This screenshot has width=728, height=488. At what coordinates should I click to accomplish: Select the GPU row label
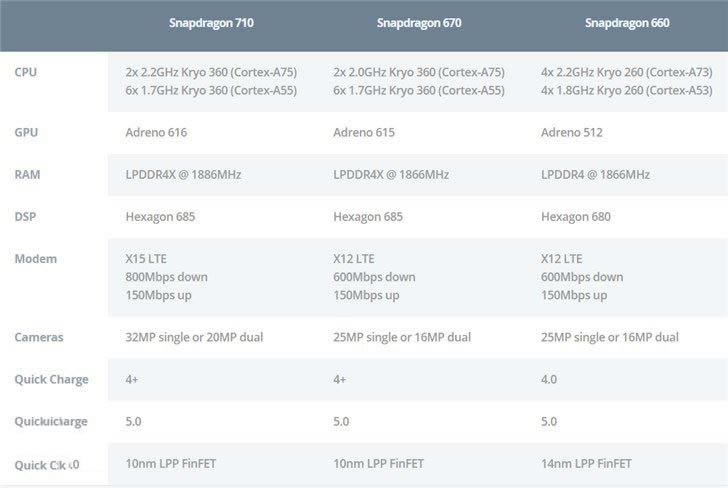tap(26, 132)
